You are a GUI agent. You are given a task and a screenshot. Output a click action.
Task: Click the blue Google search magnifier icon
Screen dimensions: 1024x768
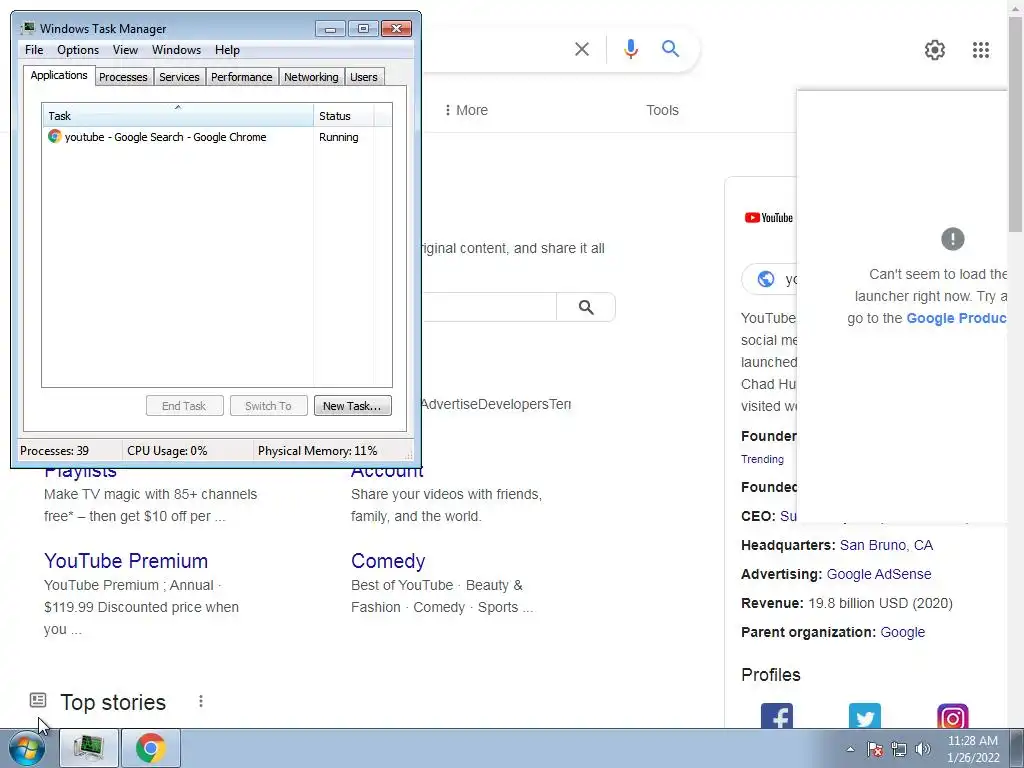(670, 48)
